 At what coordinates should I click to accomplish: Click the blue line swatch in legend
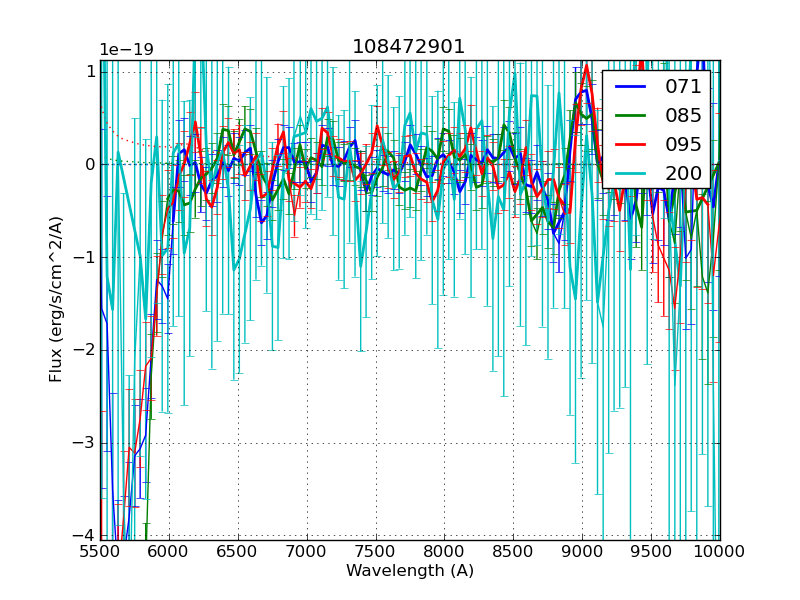click(631, 87)
